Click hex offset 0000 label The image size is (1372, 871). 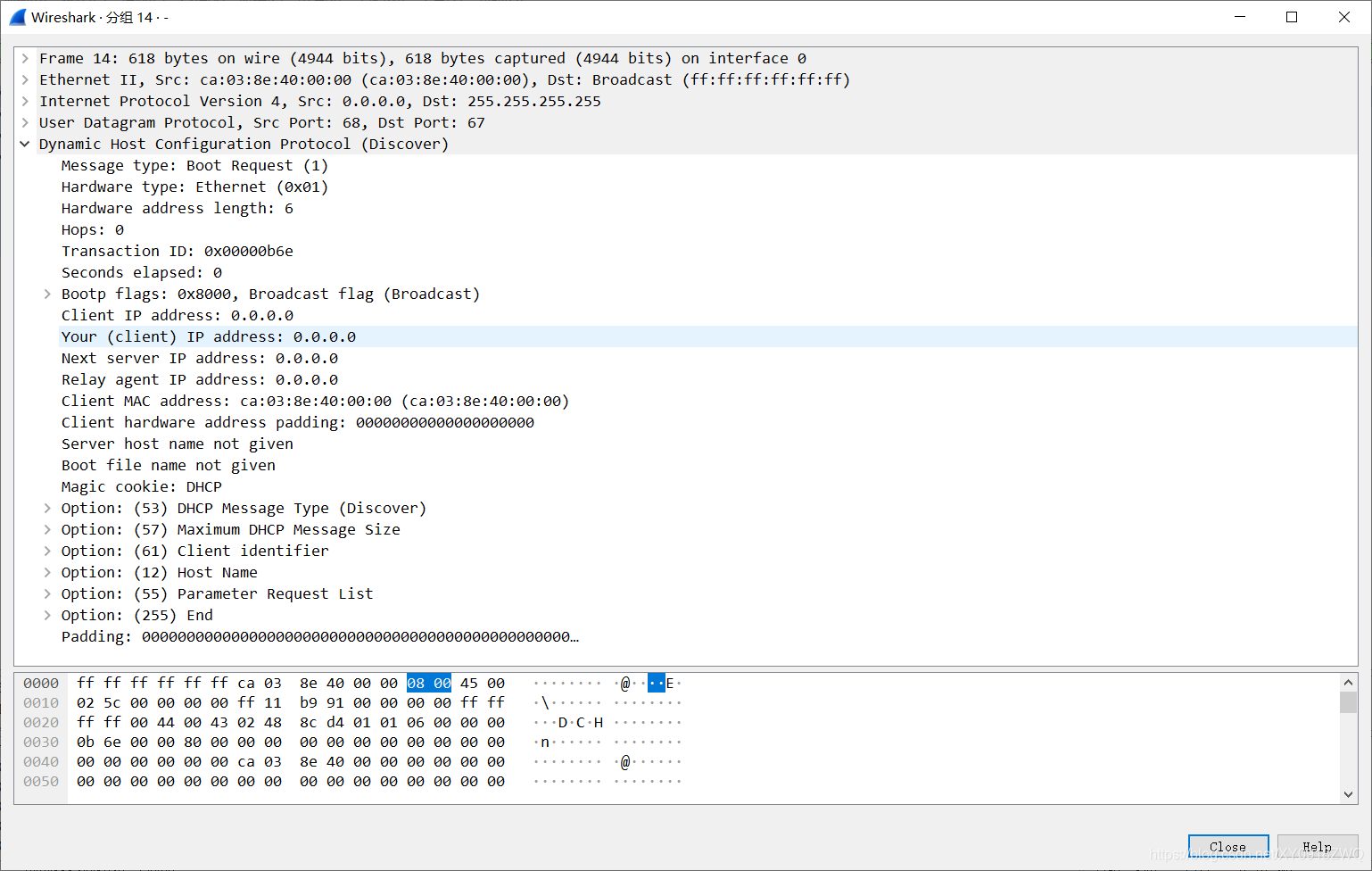point(41,683)
